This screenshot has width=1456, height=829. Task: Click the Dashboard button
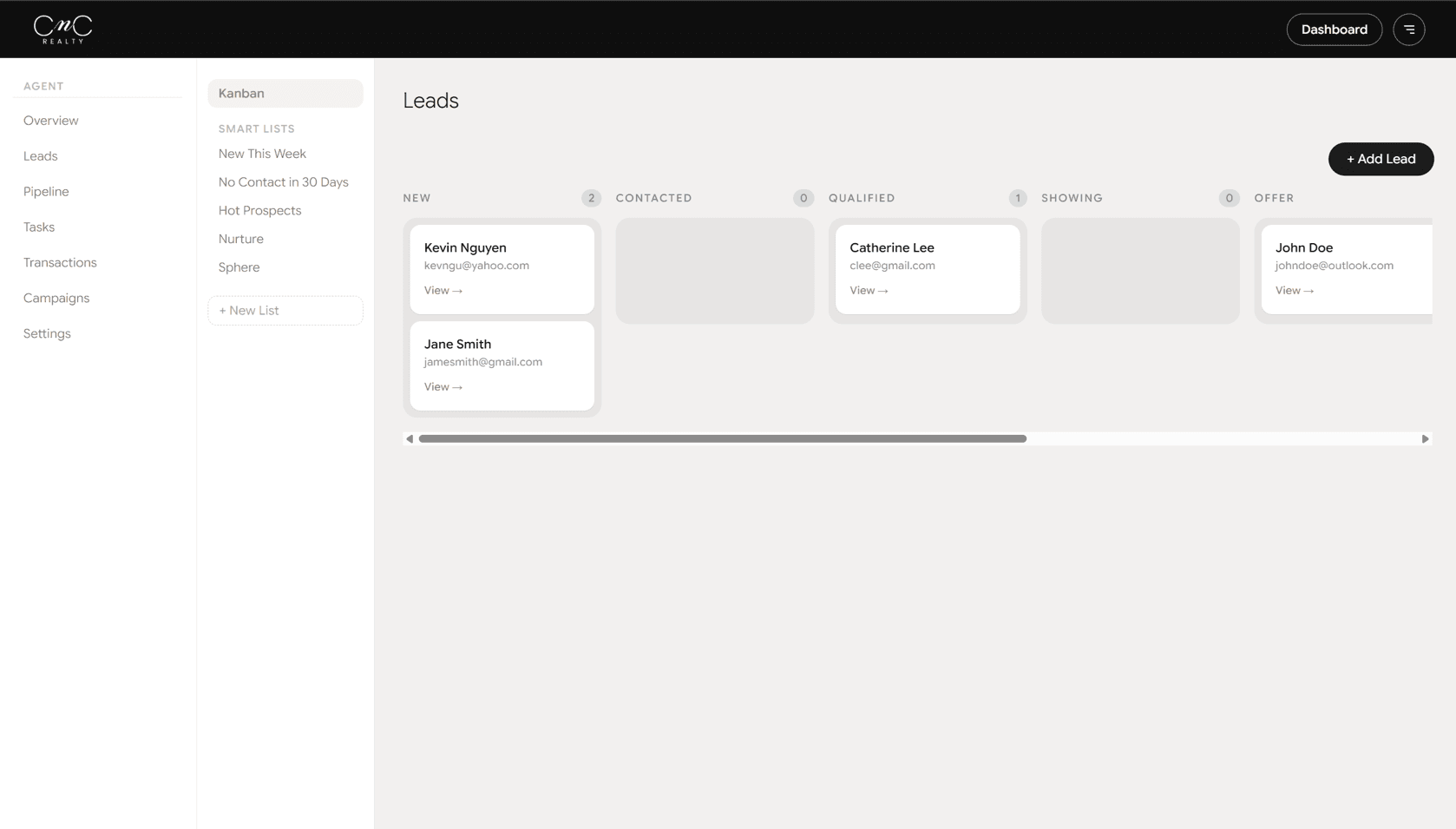click(x=1334, y=30)
